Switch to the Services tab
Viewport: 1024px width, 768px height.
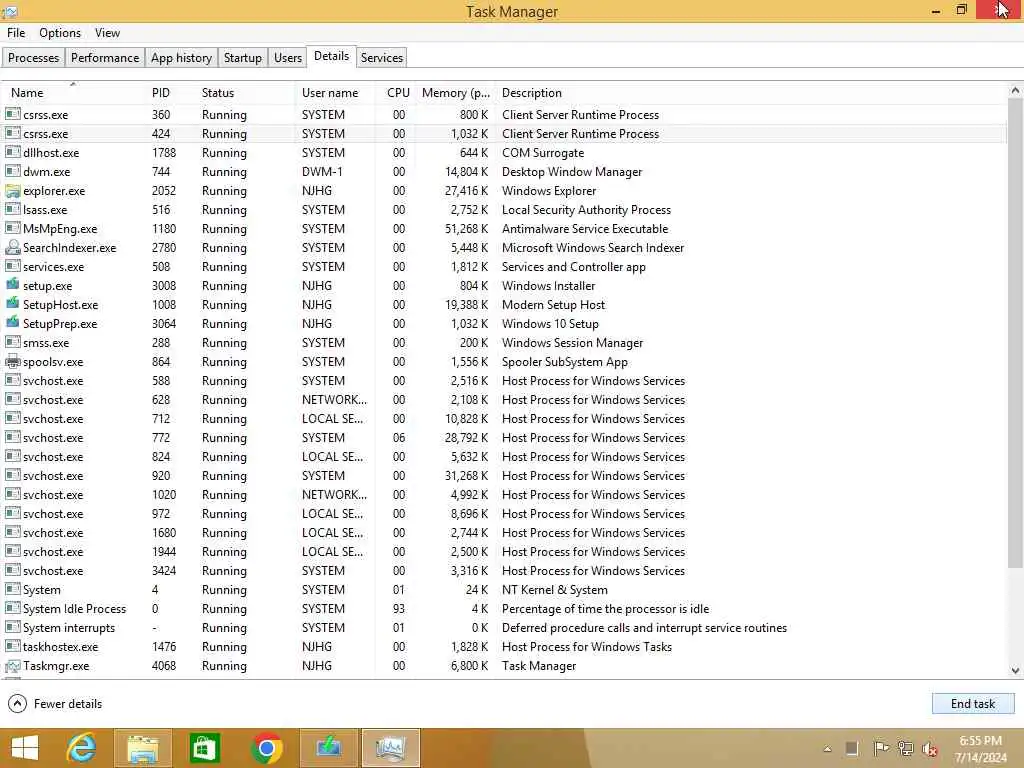pos(381,57)
